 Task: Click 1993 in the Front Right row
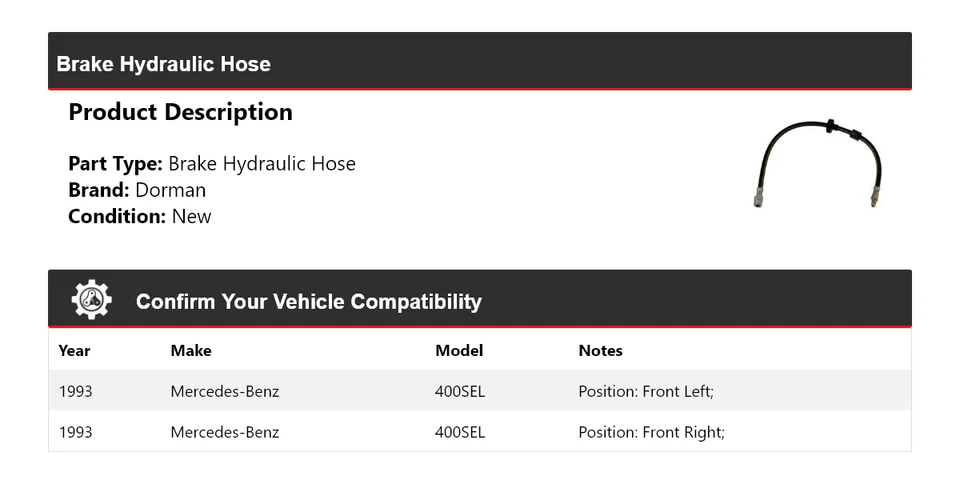point(75,432)
